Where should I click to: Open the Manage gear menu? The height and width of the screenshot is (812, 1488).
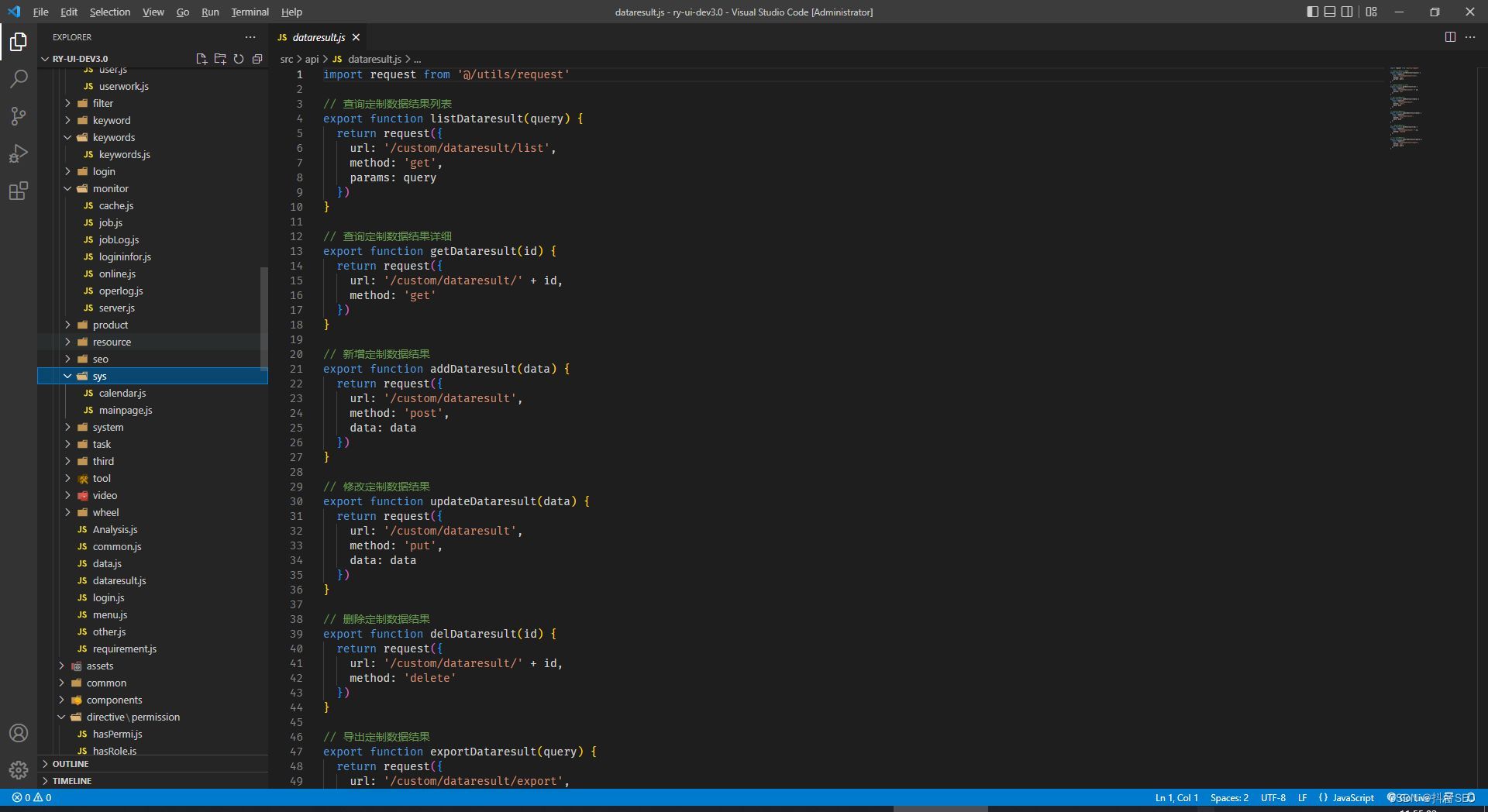[x=19, y=769]
